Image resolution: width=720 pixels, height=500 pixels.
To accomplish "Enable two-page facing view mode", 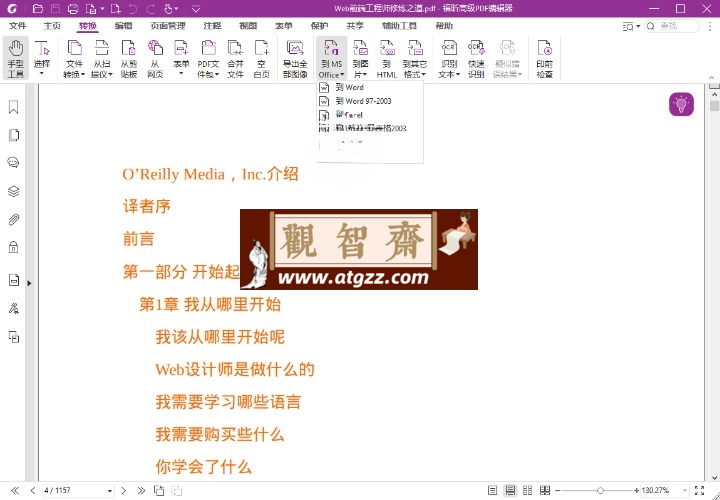I will click(528, 491).
